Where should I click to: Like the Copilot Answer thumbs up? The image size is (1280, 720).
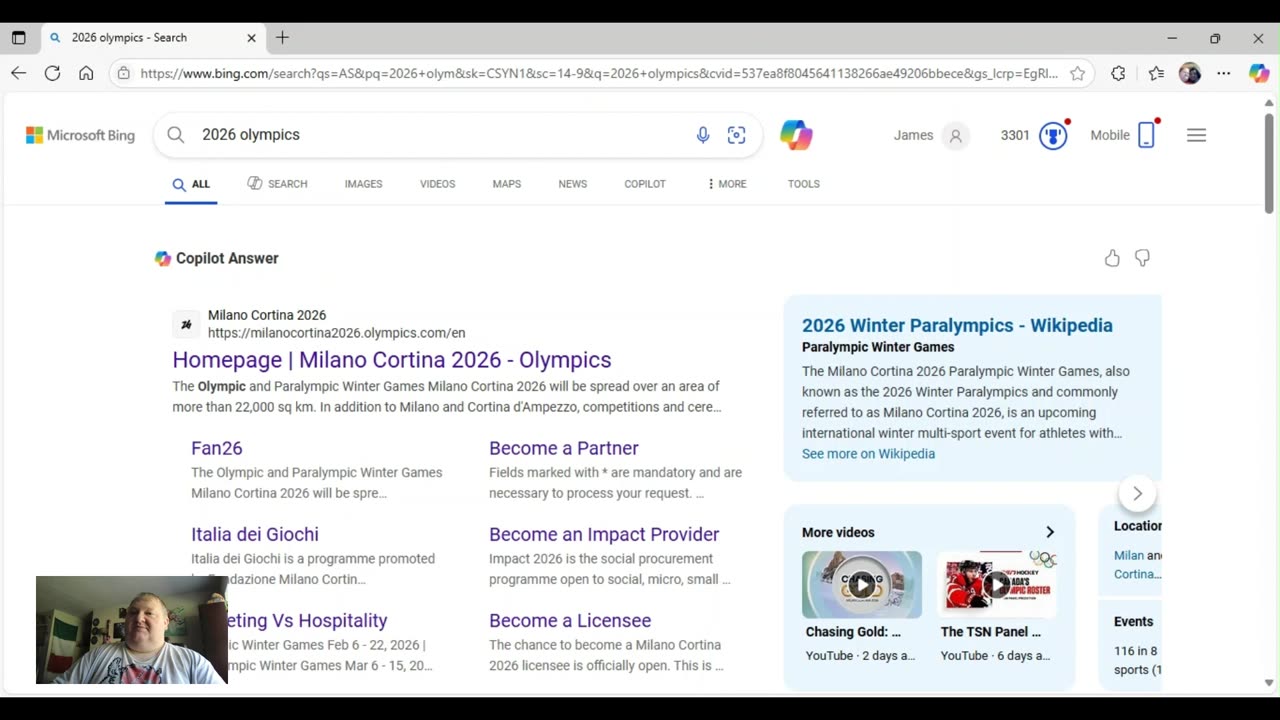pos(1112,258)
